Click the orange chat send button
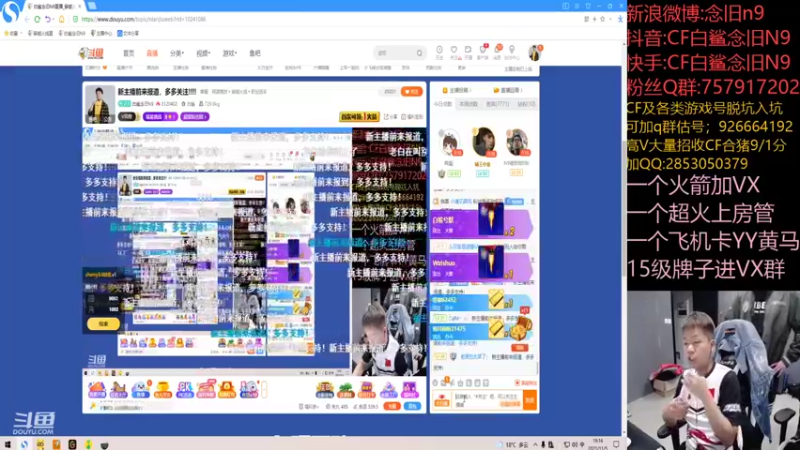Screen dimensions: 800x450 530,400
